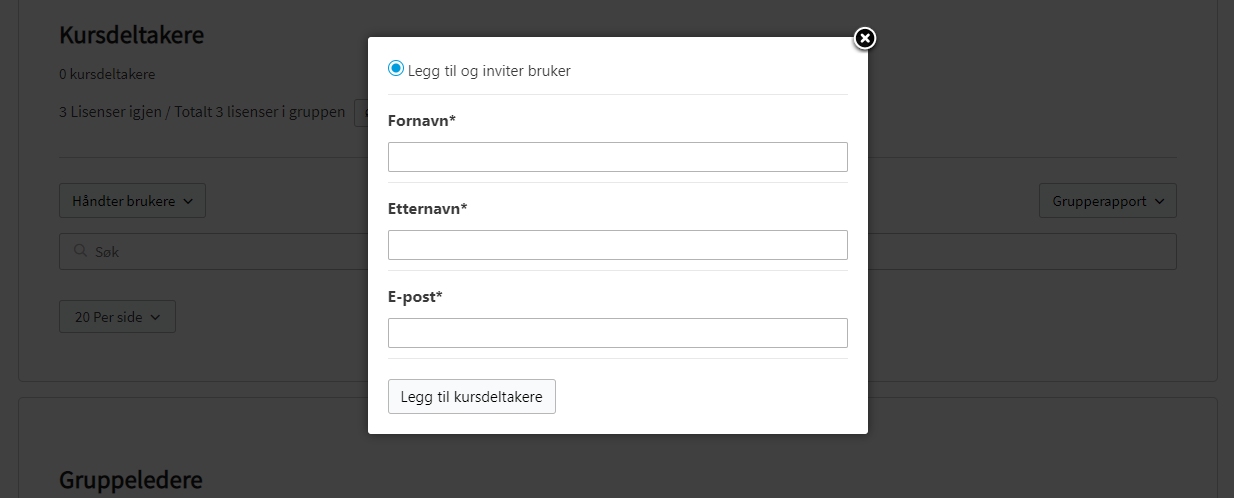
Task: Click the chevron arrow on Grupperapport
Action: (1159, 201)
